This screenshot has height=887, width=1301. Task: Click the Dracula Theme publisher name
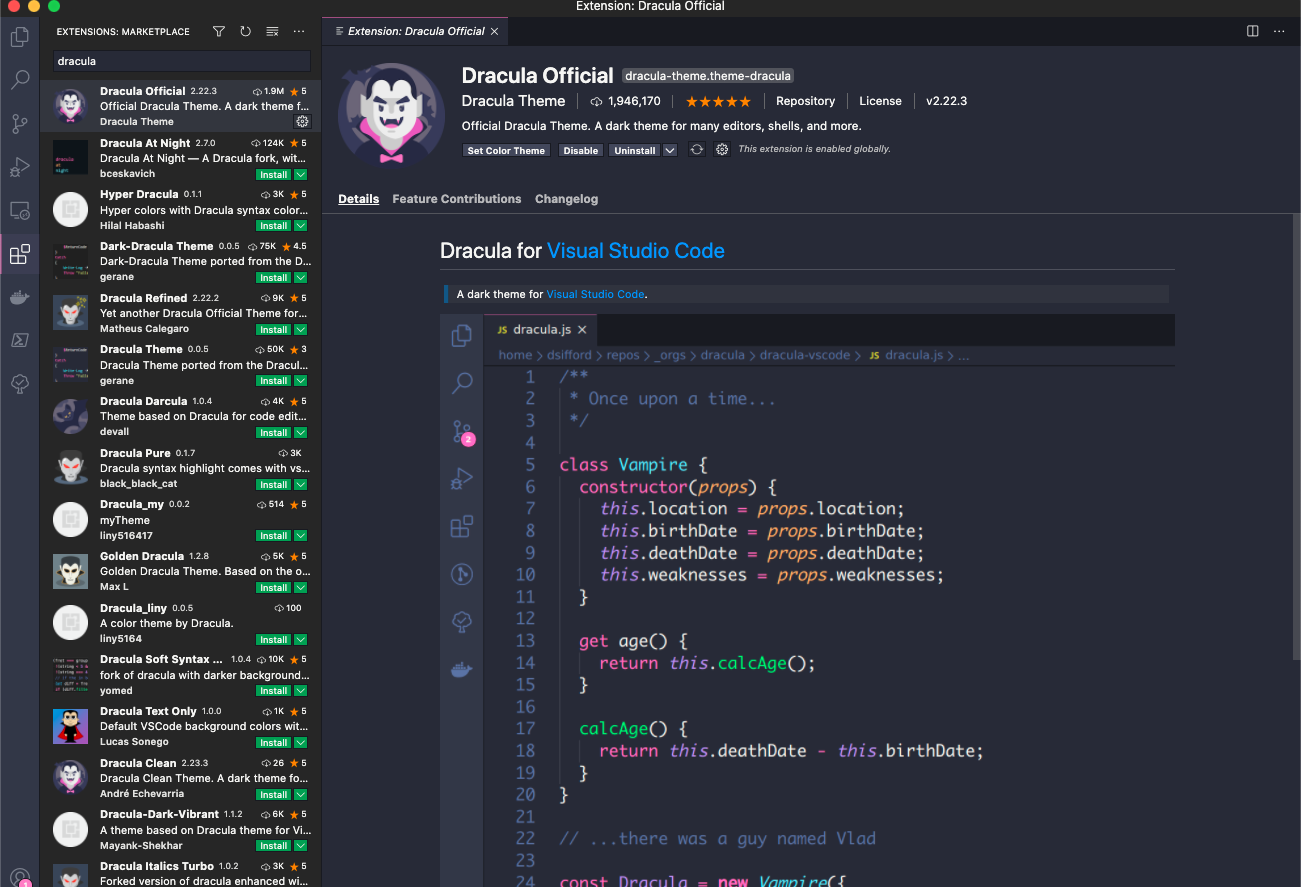click(514, 101)
